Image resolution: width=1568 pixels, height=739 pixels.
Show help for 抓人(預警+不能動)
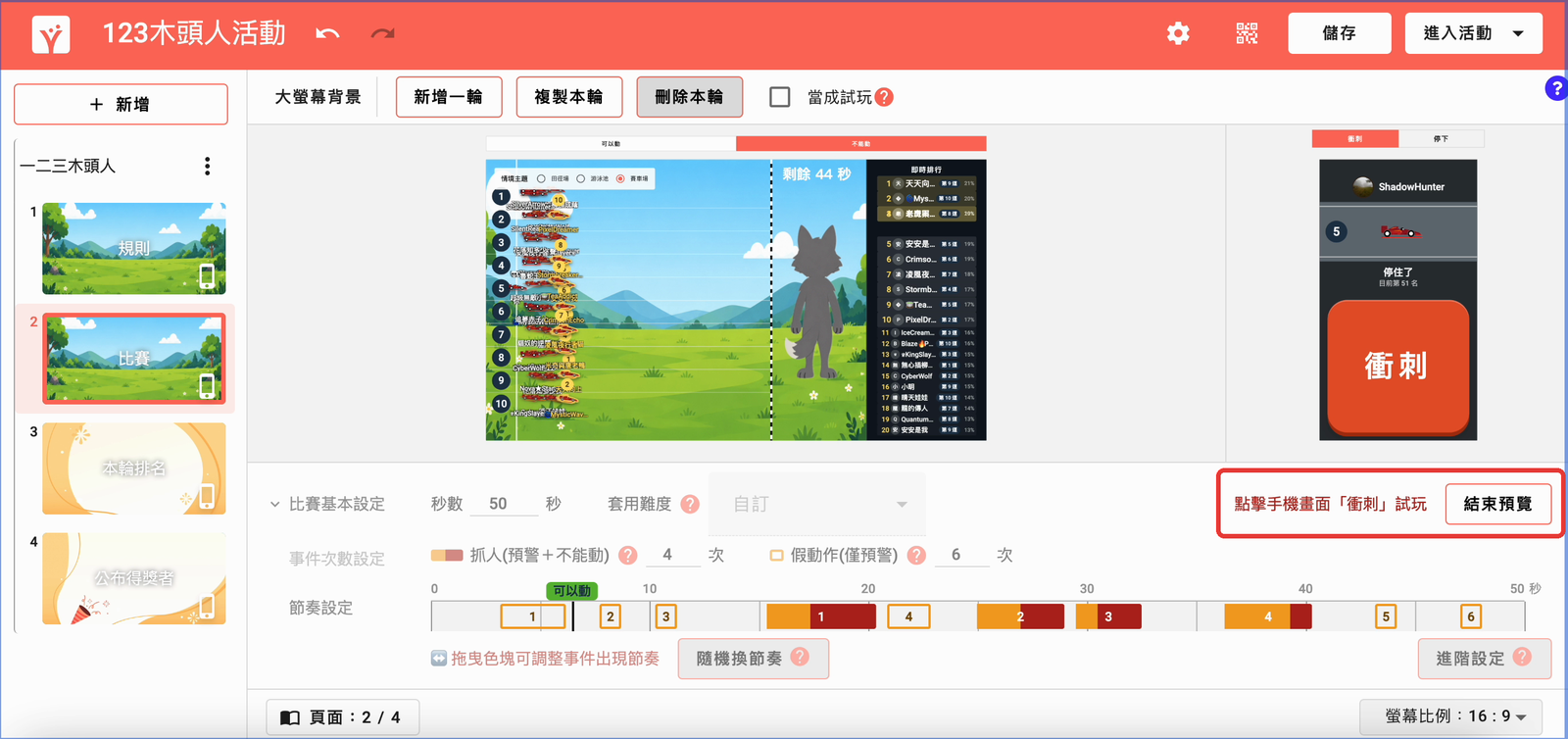point(628,555)
